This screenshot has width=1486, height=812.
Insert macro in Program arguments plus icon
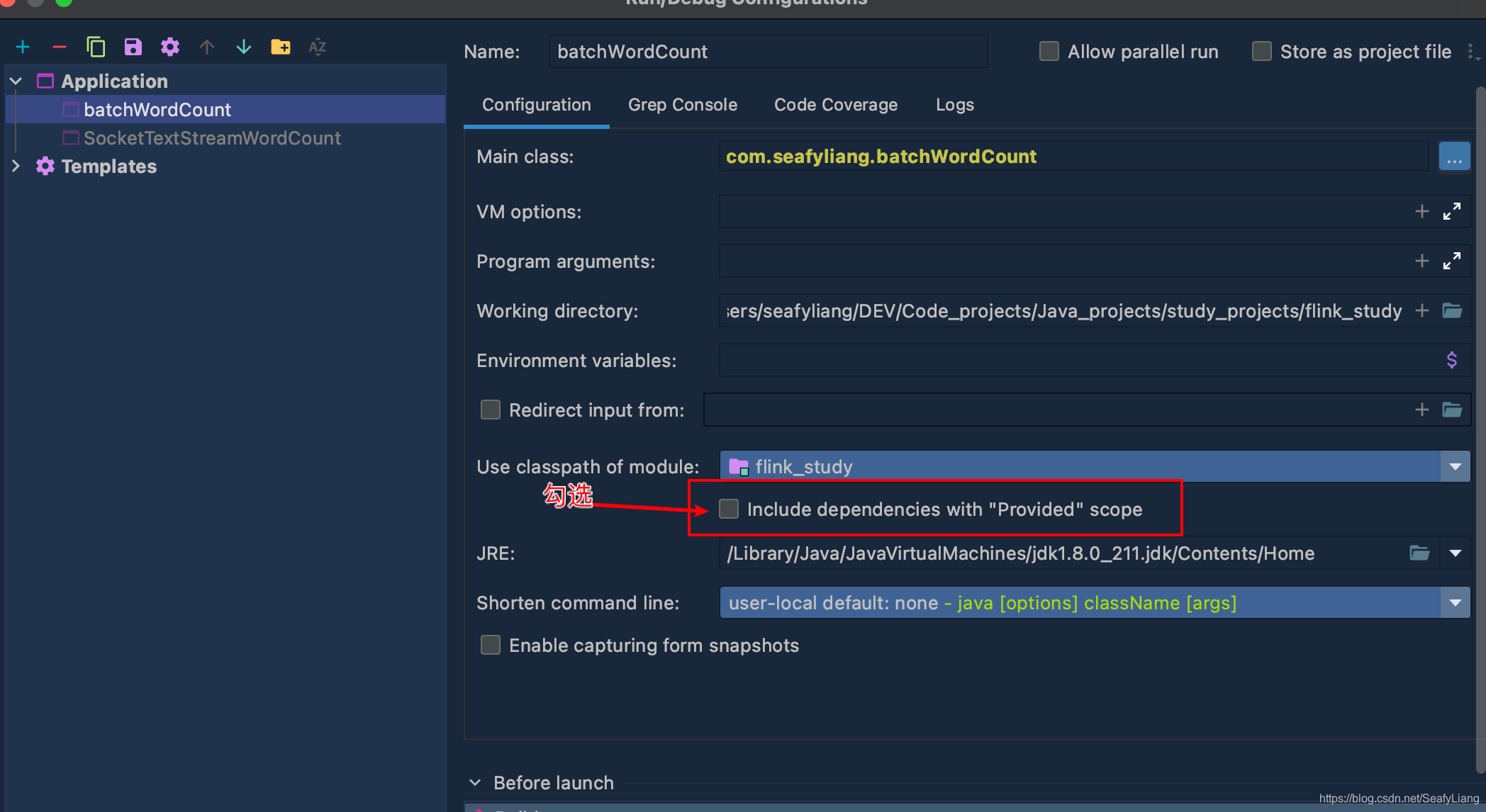coord(1421,261)
